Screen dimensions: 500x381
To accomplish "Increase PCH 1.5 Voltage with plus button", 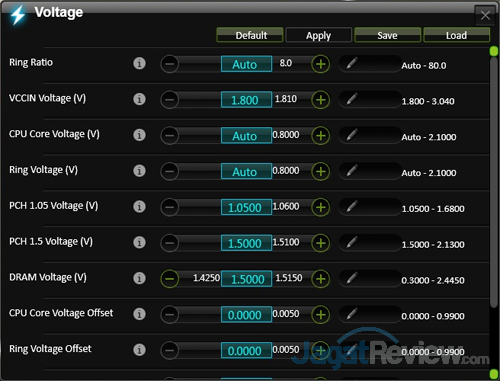I will (x=321, y=243).
